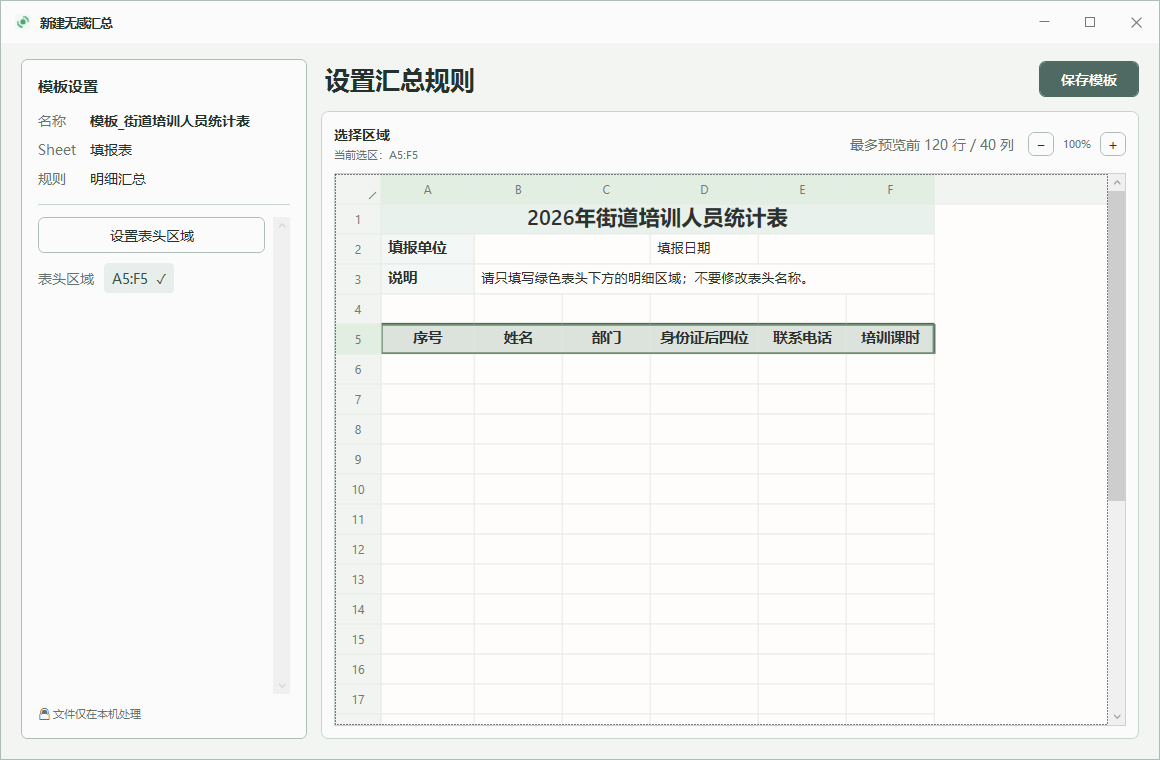Click the A5:F5 header range chip
Viewport: 1160px width, 760px height.
pos(139,278)
